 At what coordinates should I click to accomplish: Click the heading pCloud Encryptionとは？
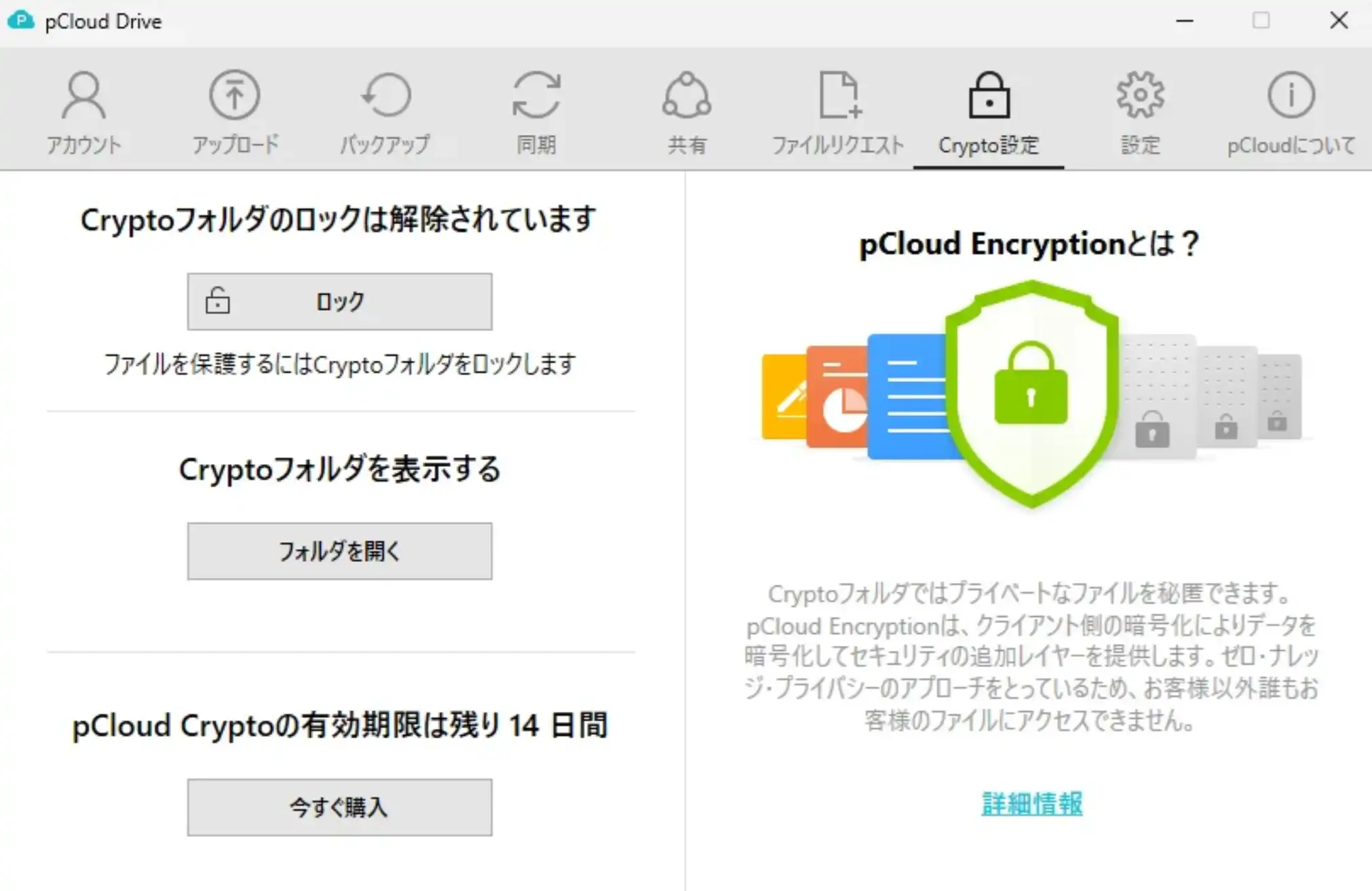tap(1030, 244)
